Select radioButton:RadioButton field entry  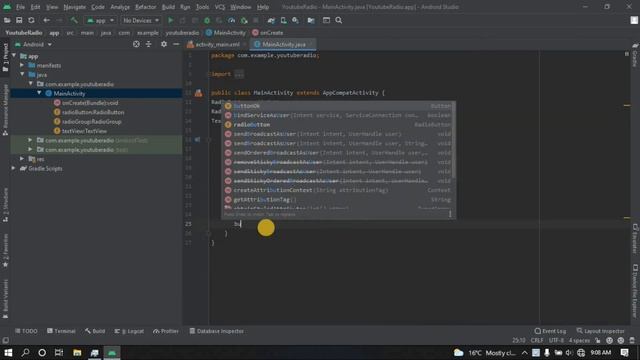(93, 112)
